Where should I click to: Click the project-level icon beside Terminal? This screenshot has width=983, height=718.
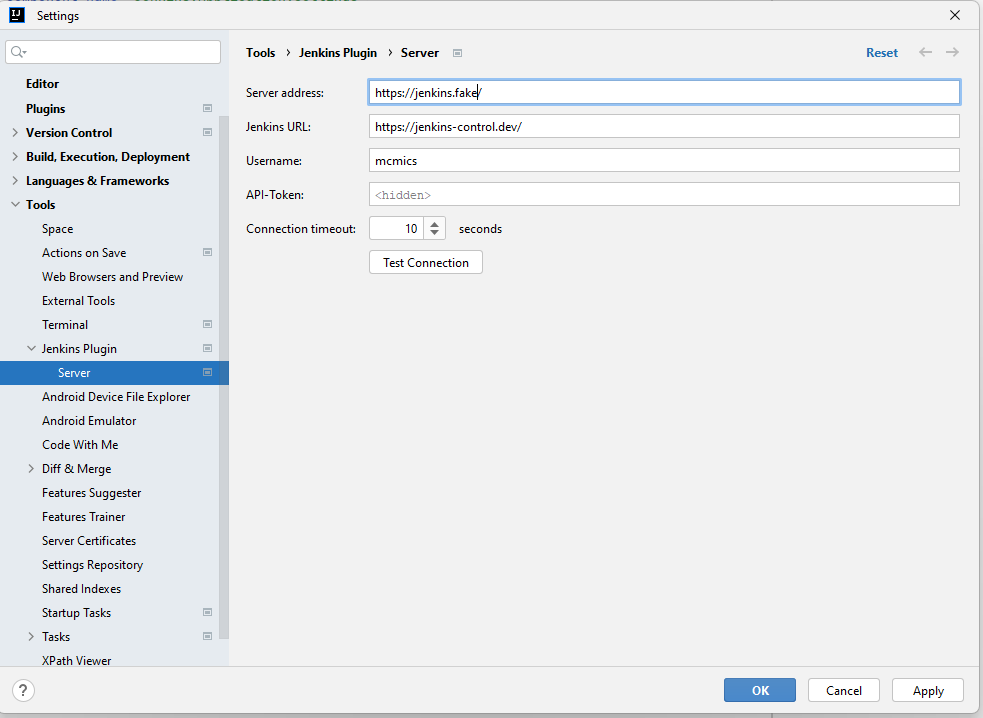pos(208,324)
